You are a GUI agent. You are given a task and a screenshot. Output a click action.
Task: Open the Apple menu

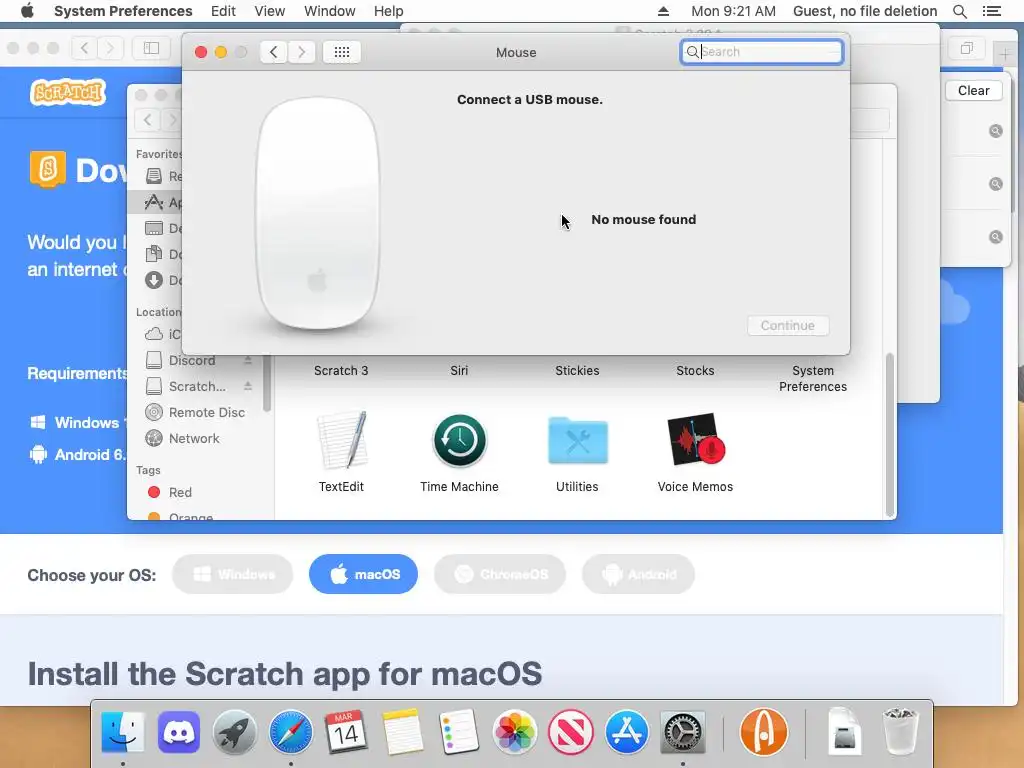27,11
